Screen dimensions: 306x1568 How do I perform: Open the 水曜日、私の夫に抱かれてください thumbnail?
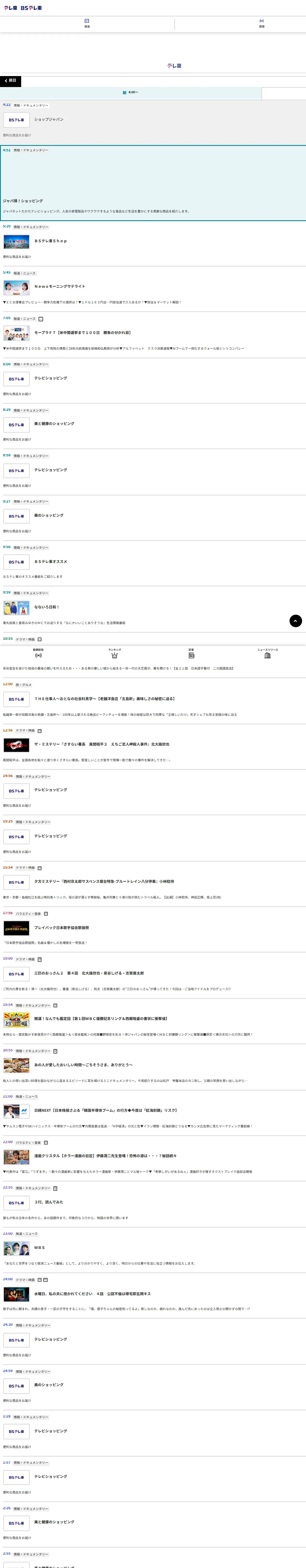coord(16,1294)
